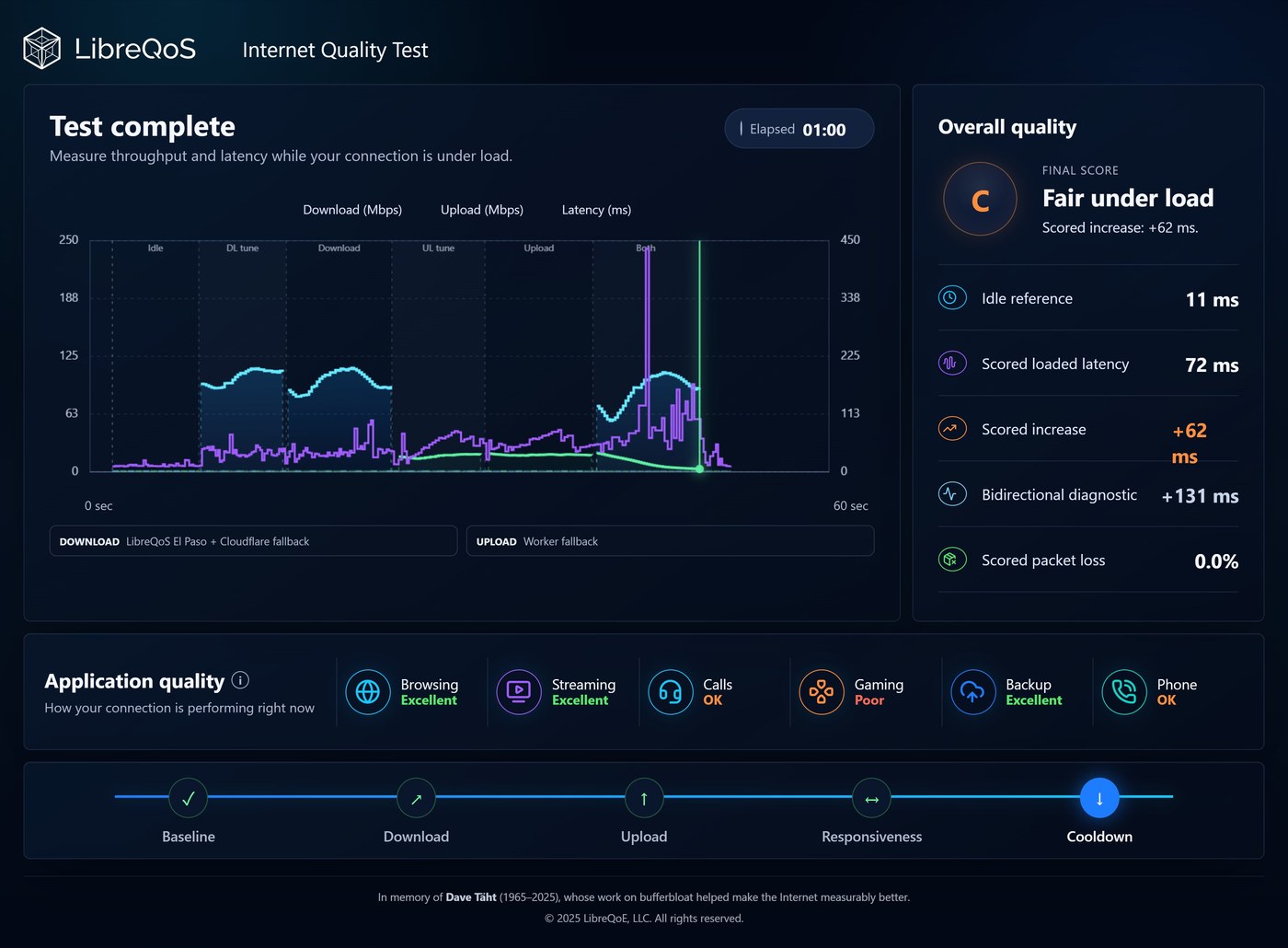The height and width of the screenshot is (948, 1288).
Task: Click the DOWNLOAD LibreQoS El Paso server box
Action: click(253, 541)
